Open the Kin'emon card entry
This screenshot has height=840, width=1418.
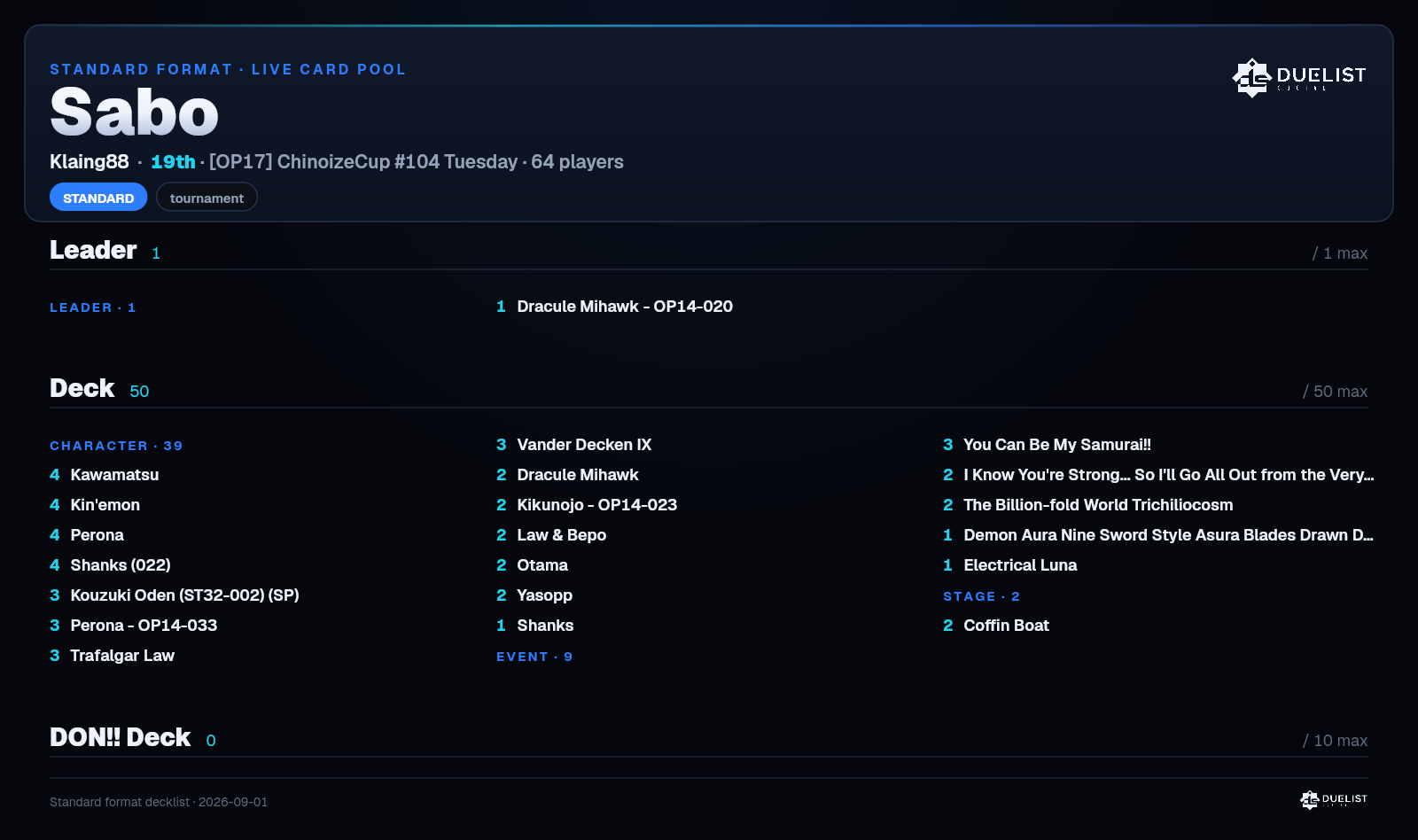click(x=95, y=505)
